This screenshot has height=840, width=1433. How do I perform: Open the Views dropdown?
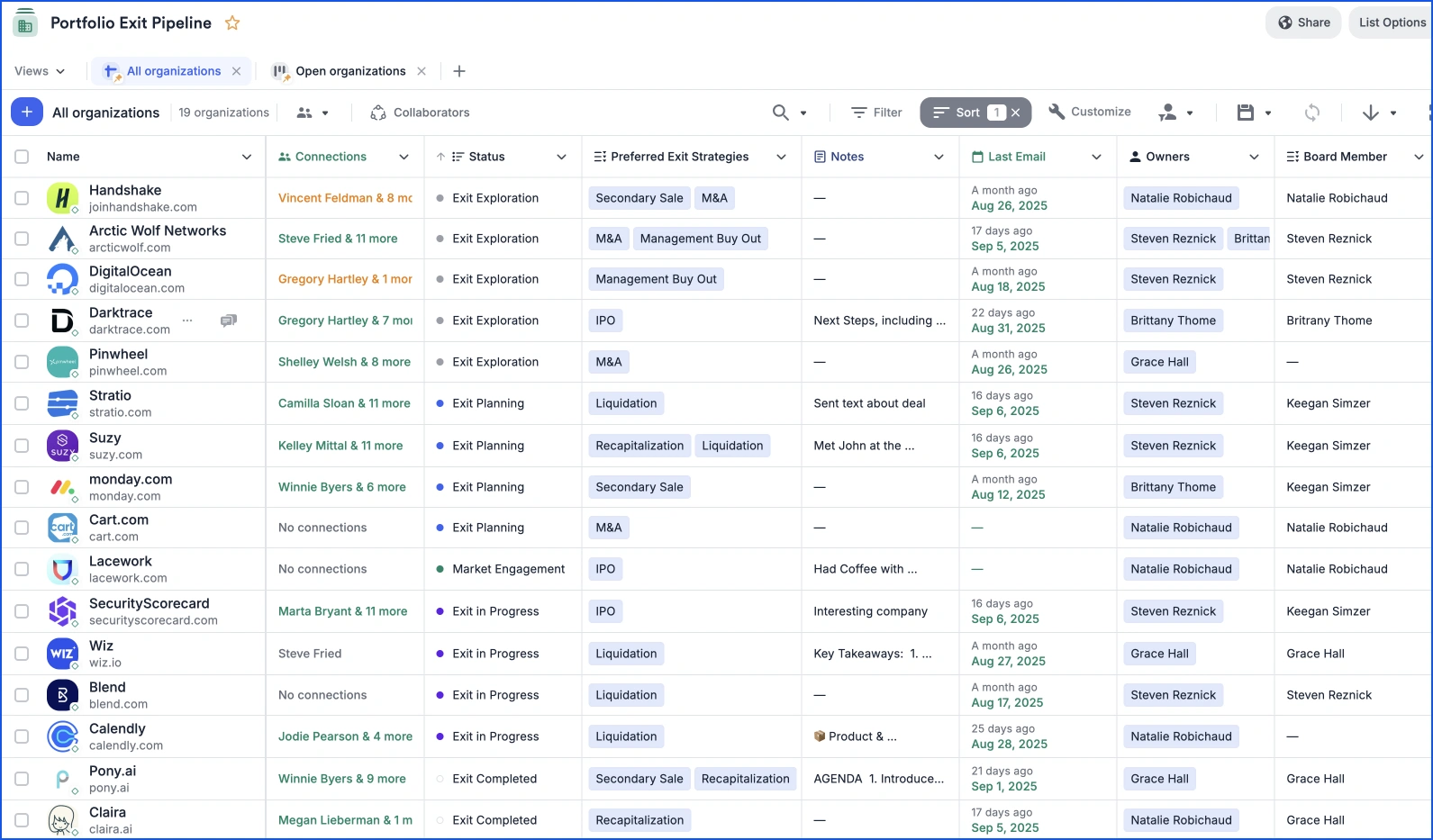pos(40,71)
